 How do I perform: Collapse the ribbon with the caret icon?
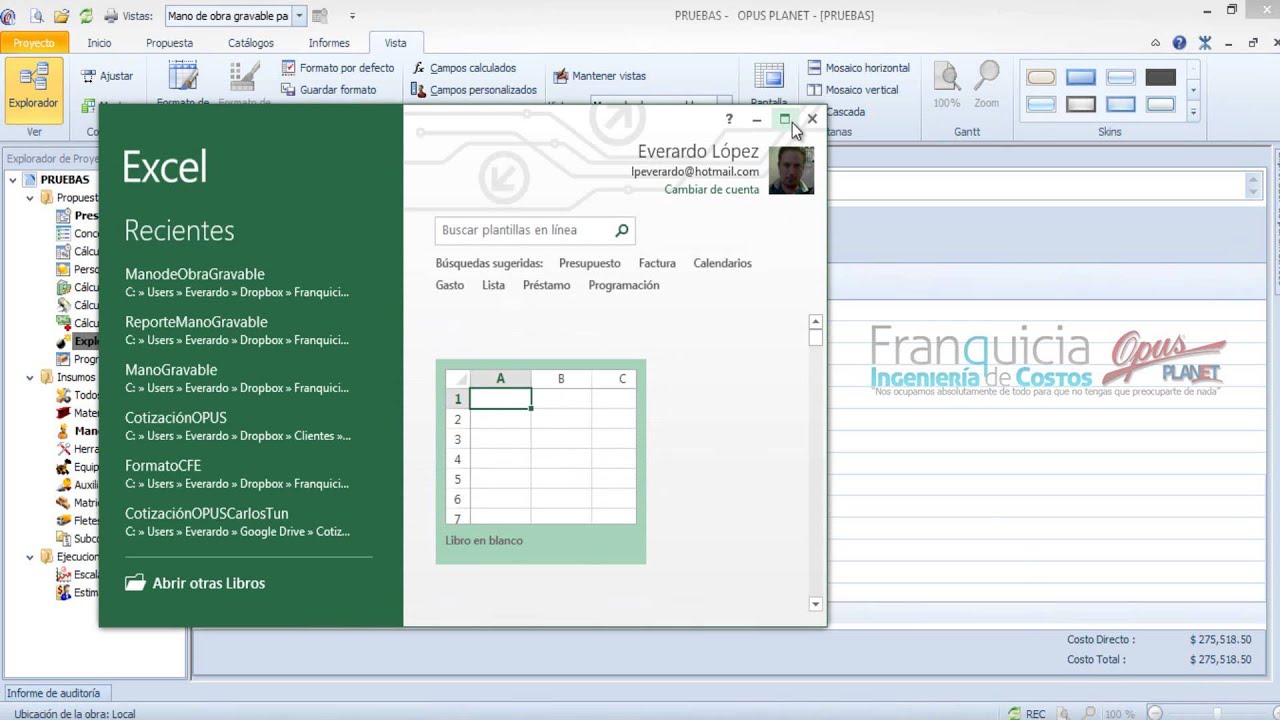click(1155, 43)
